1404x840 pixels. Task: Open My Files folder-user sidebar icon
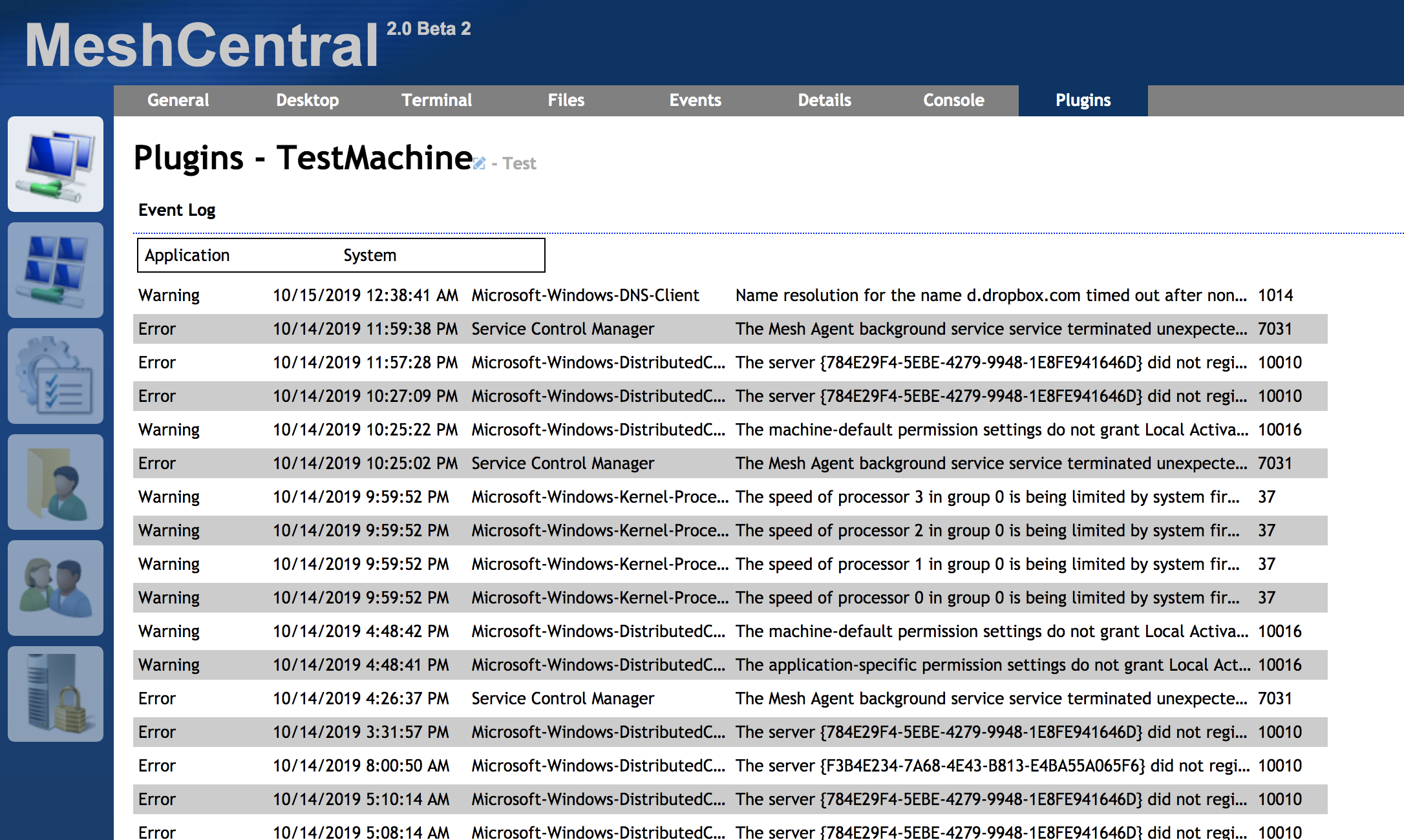(x=56, y=482)
